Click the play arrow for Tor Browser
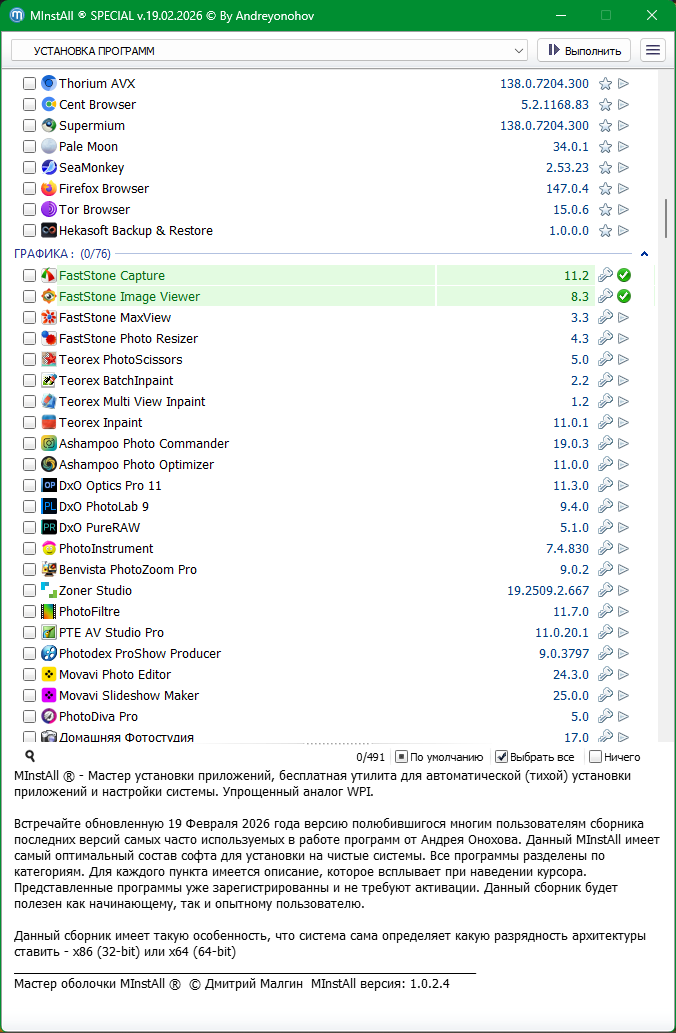The height and width of the screenshot is (1033, 676). click(x=623, y=210)
